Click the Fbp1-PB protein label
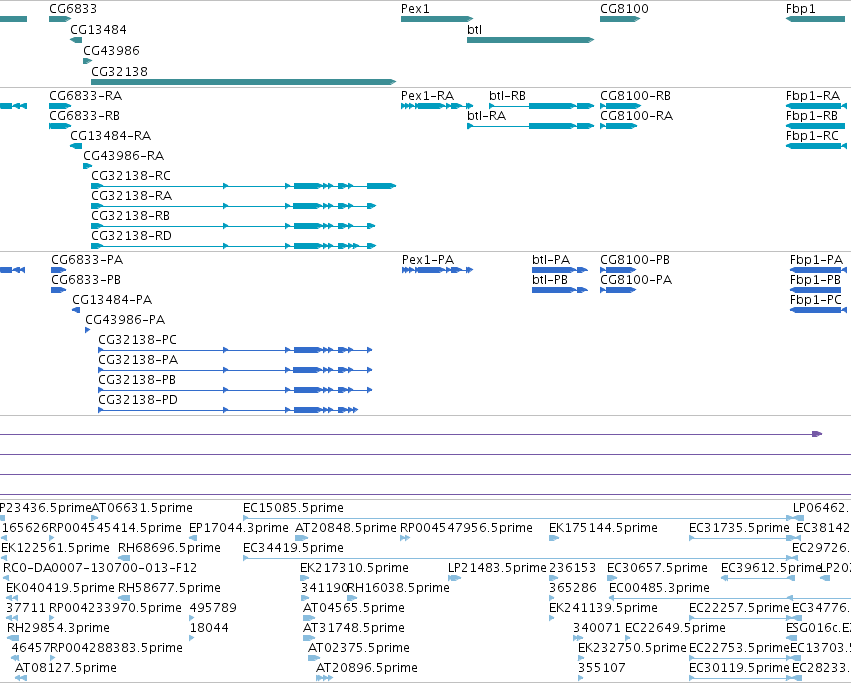The width and height of the screenshot is (851, 683). [816, 280]
